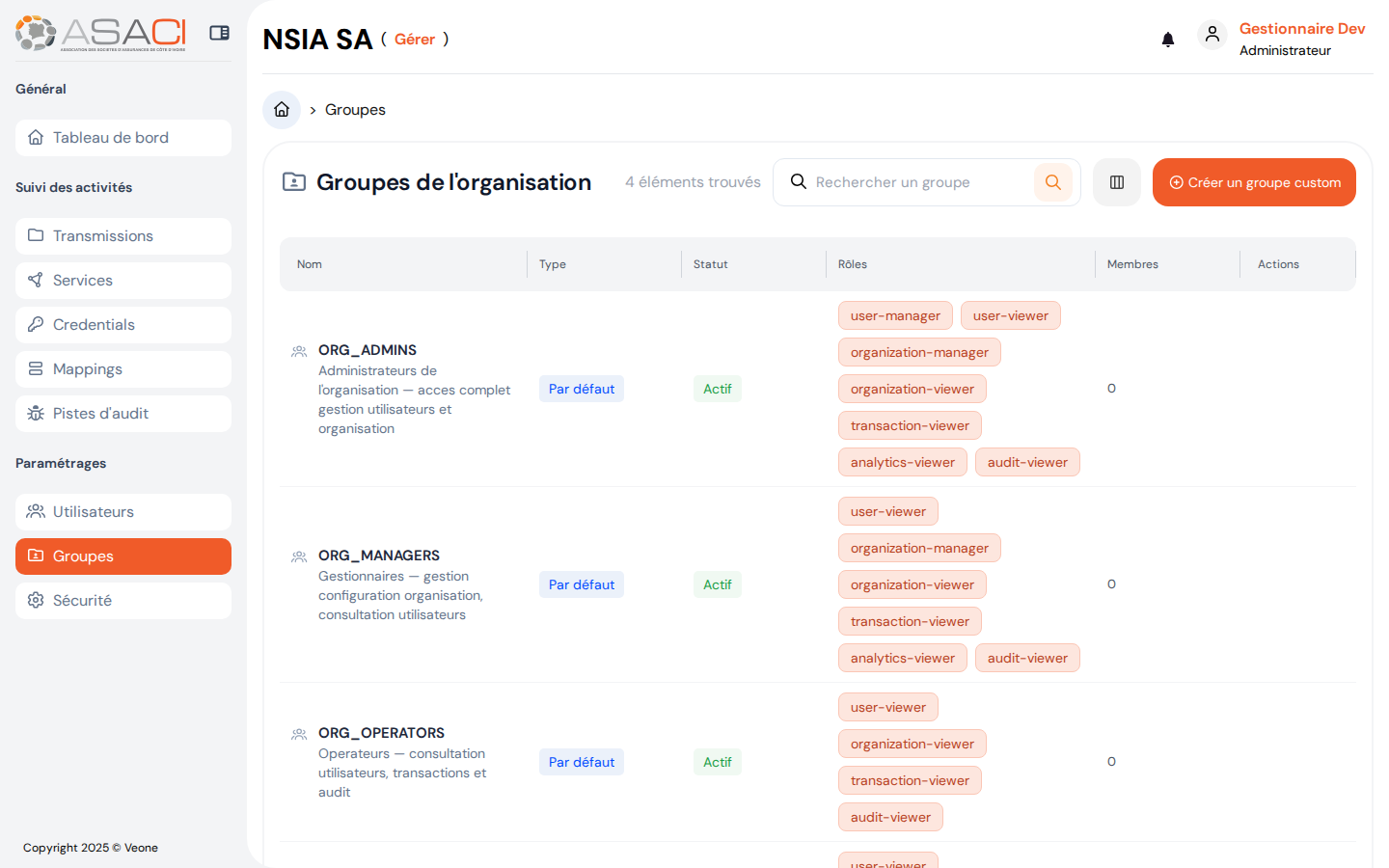Click the orange search magnifier button
This screenshot has height=868, width=1389.
1052,182
